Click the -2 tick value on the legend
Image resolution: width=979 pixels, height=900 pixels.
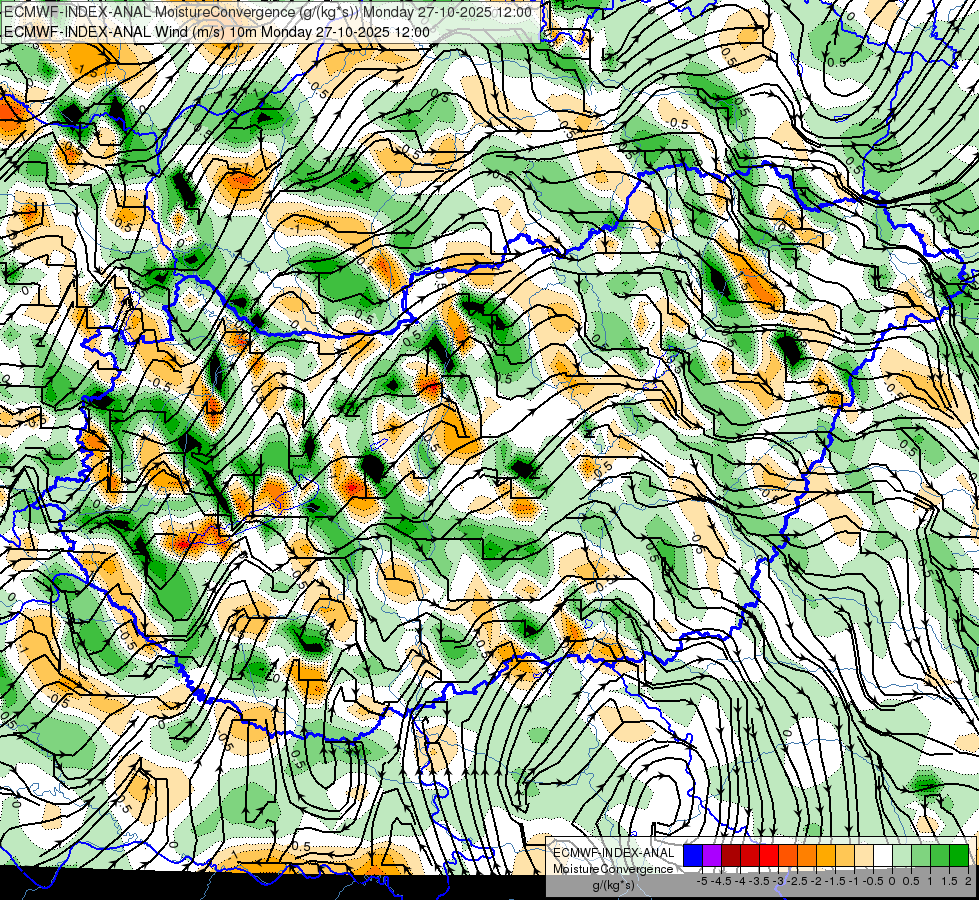[x=816, y=881]
